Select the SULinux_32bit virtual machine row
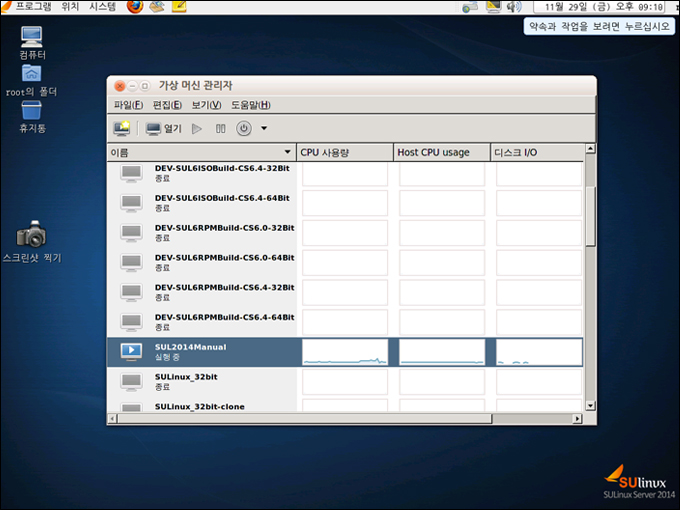The image size is (680, 510). tap(200, 382)
